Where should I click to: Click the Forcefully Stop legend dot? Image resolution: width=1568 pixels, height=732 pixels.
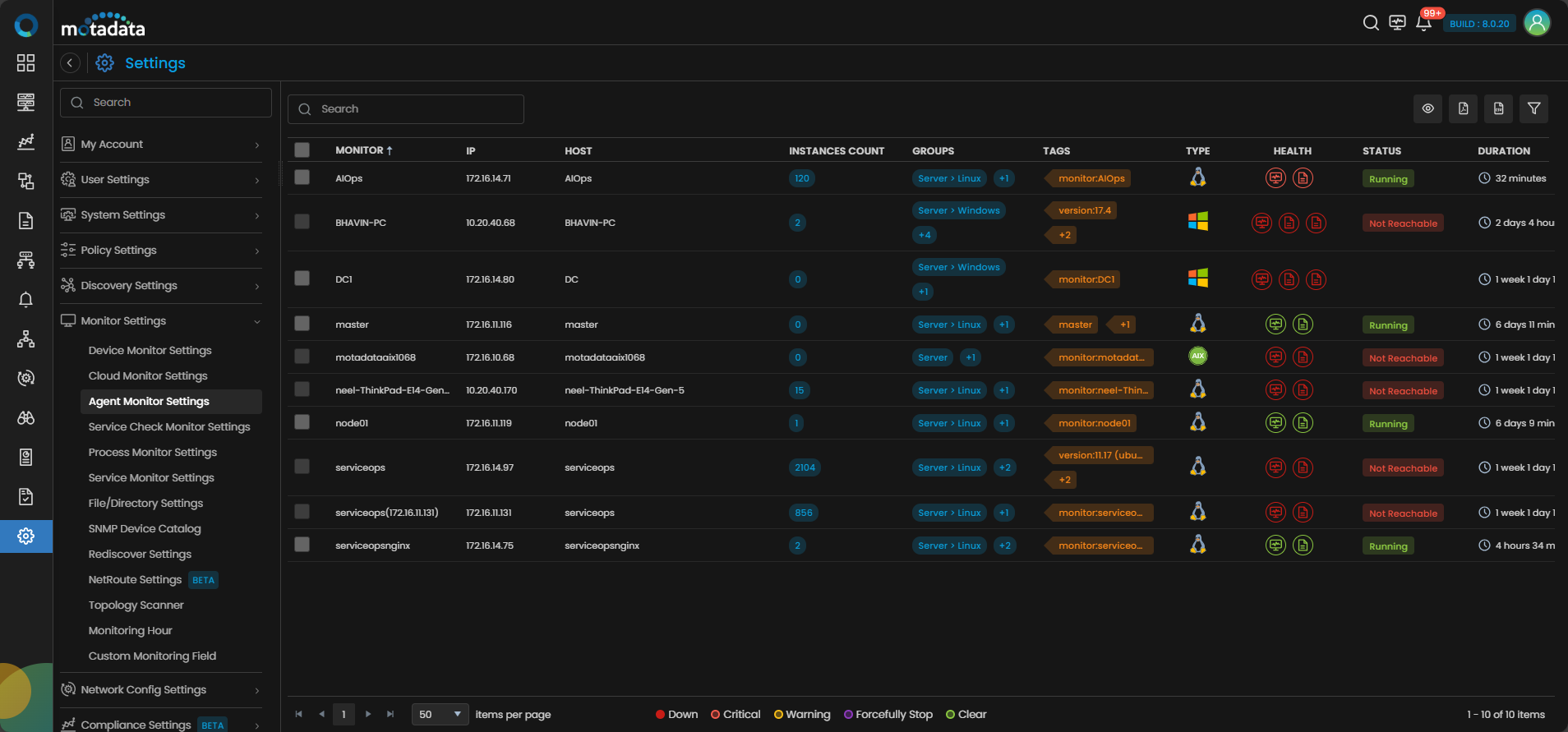[x=848, y=715]
